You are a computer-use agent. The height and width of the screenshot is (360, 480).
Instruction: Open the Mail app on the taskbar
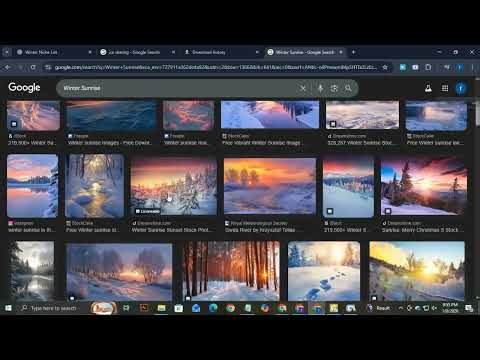point(196,308)
